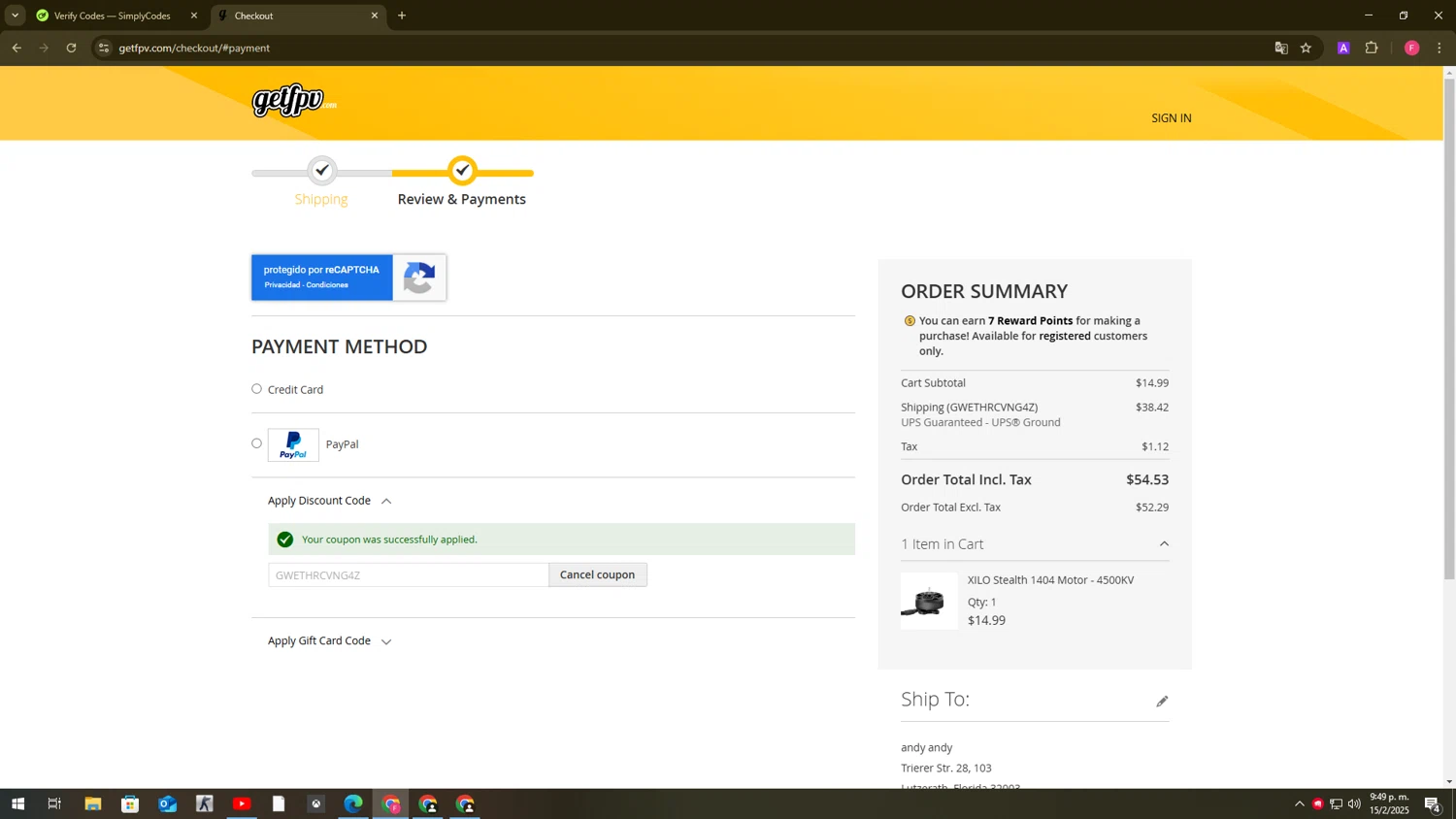Click the browser address bar URL
1456x819 pixels.
[194, 48]
